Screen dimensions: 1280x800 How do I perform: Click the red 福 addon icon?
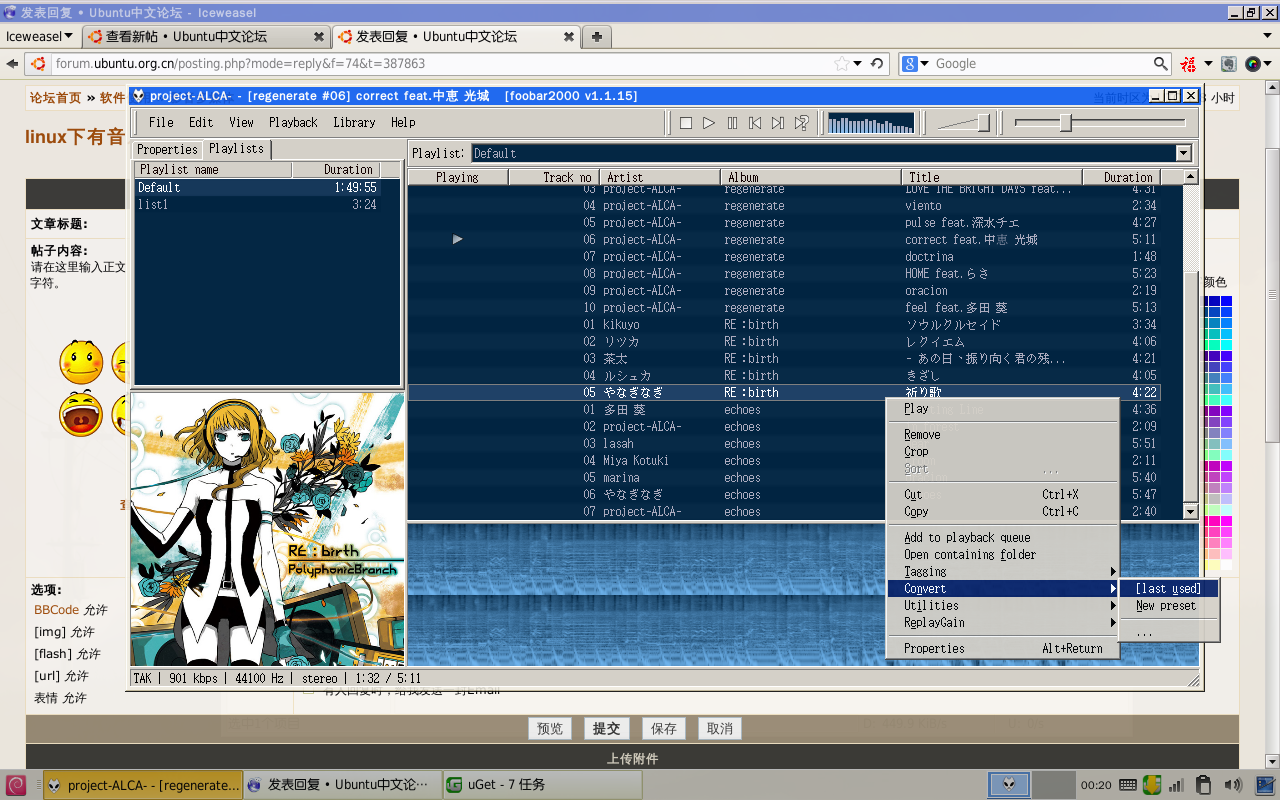1189,63
